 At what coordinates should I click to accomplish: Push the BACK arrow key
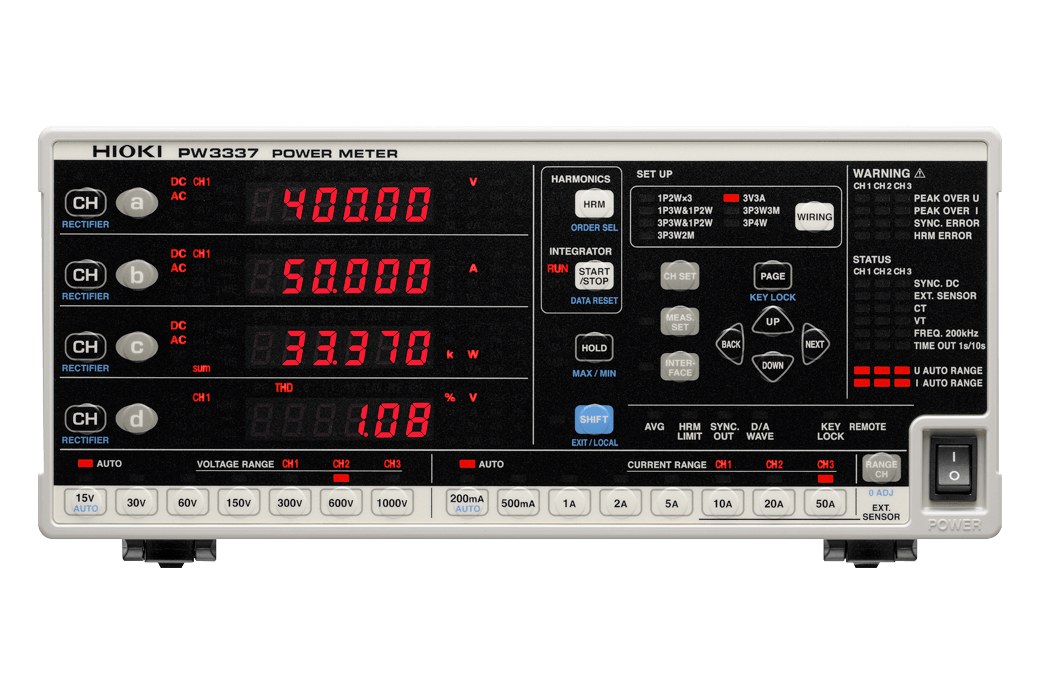tap(730, 344)
